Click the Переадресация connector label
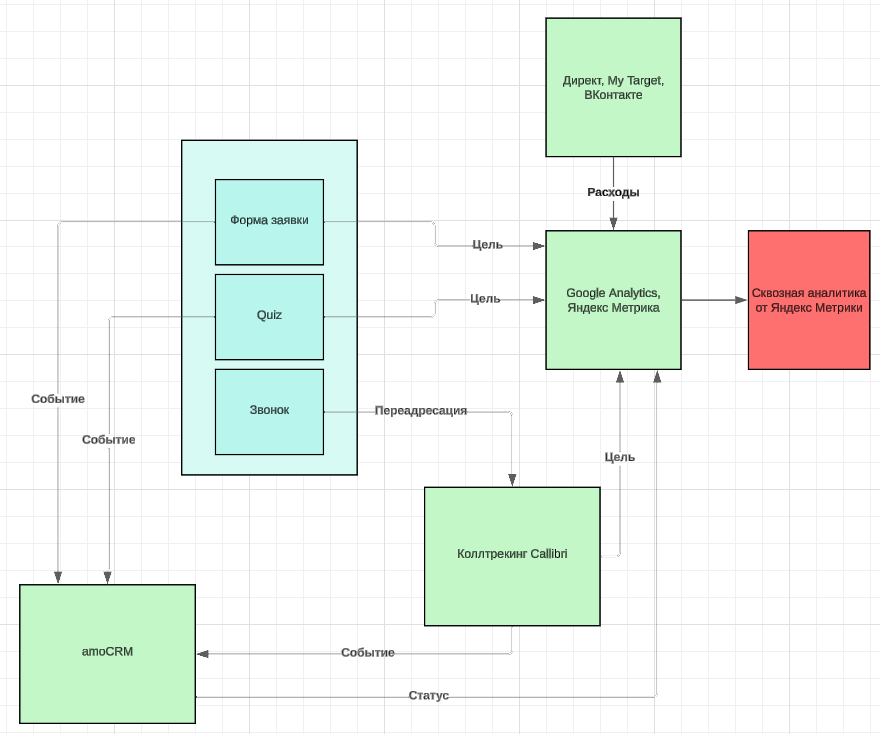Screen dimensions: 880x734 420,410
